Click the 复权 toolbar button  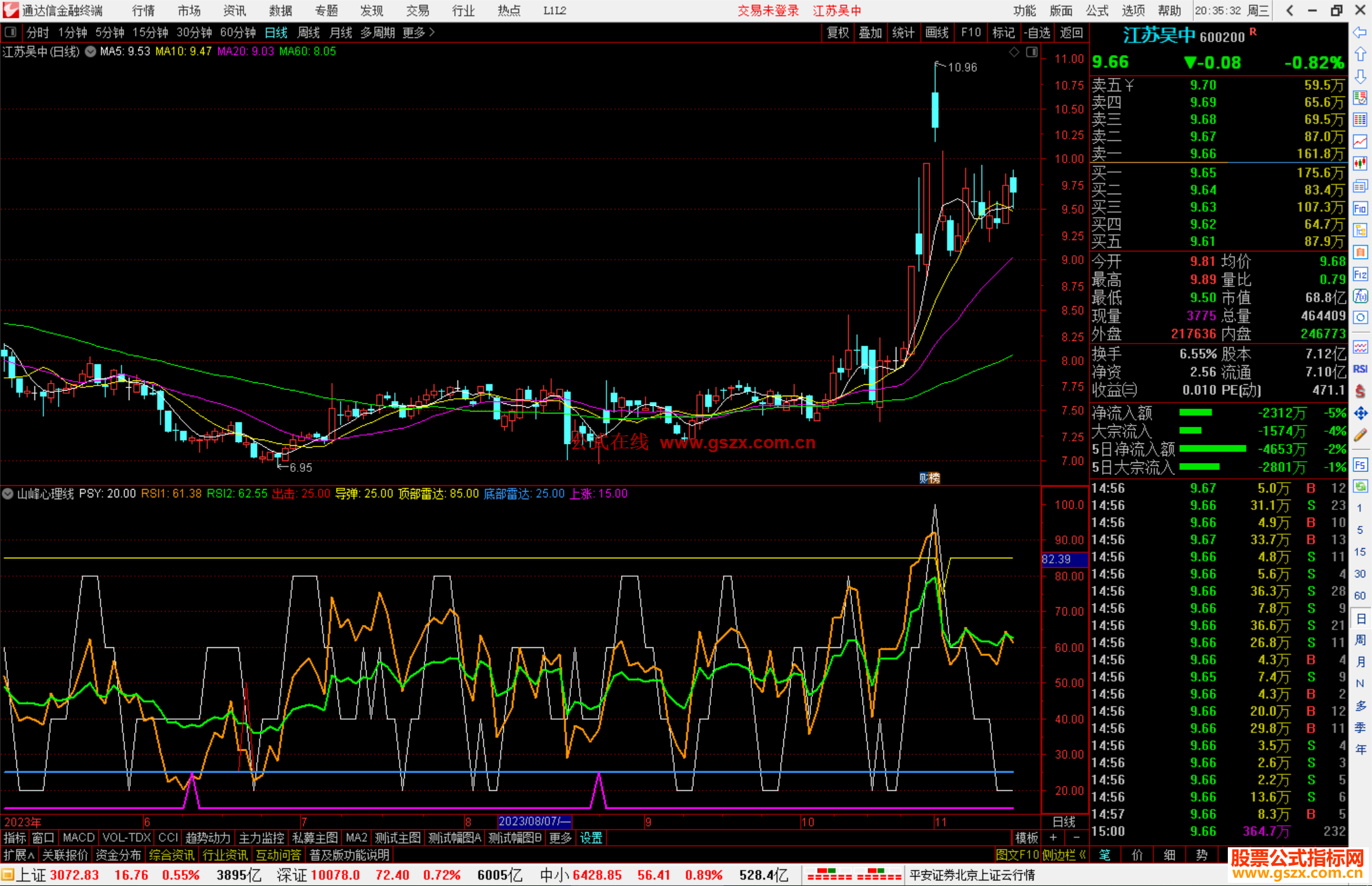pos(838,32)
